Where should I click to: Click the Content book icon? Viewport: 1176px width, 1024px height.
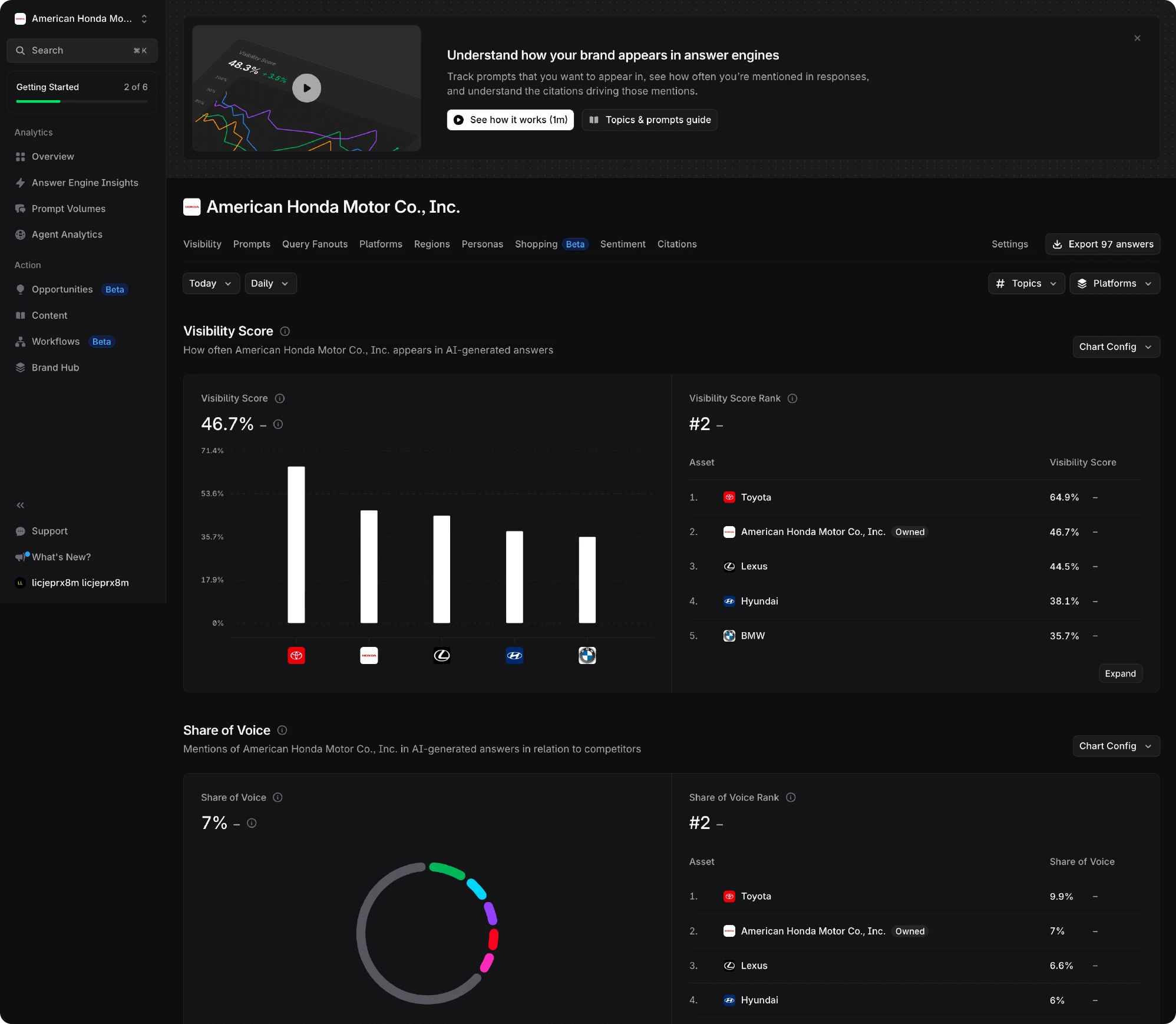[x=21, y=315]
